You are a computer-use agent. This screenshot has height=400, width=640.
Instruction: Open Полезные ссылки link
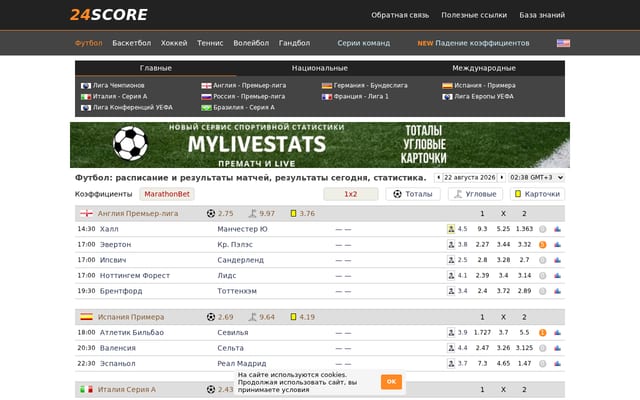pos(474,15)
